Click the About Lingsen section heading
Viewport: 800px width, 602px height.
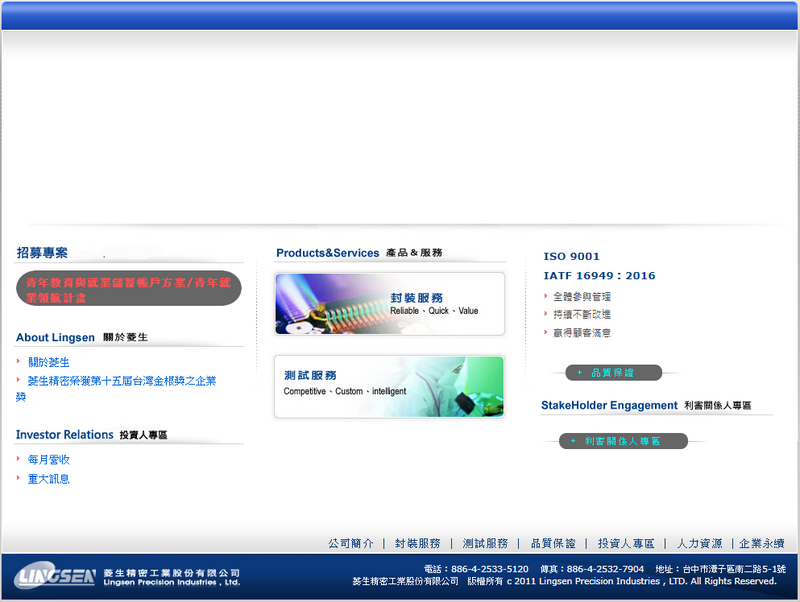coord(55,337)
